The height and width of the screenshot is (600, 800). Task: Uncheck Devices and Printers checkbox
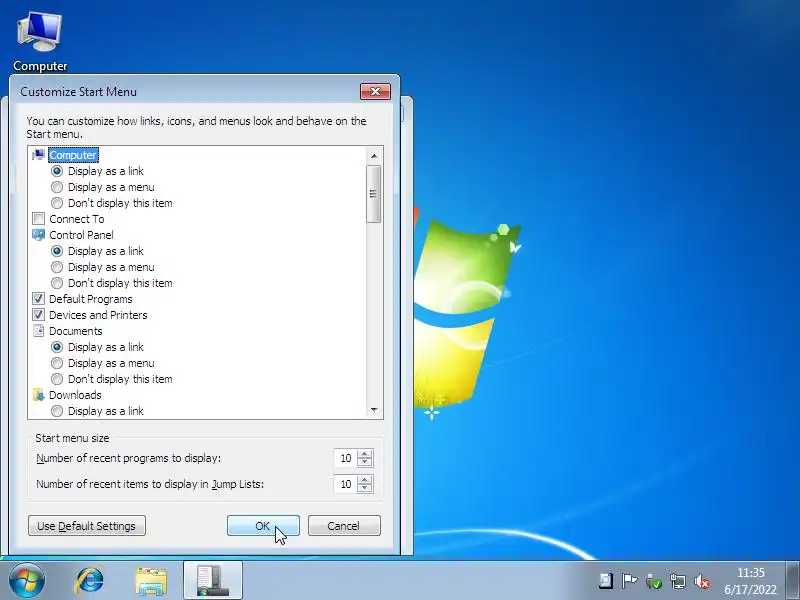38,315
